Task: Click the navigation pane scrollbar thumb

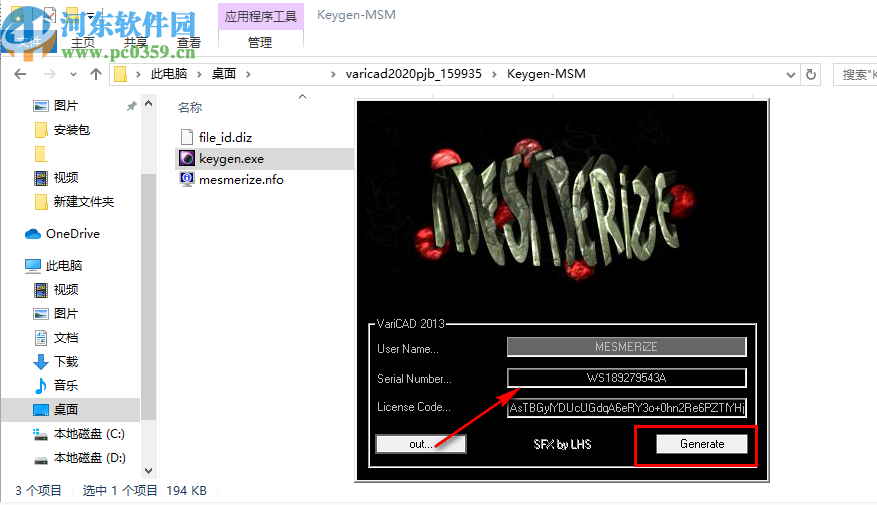Action: coord(148,296)
